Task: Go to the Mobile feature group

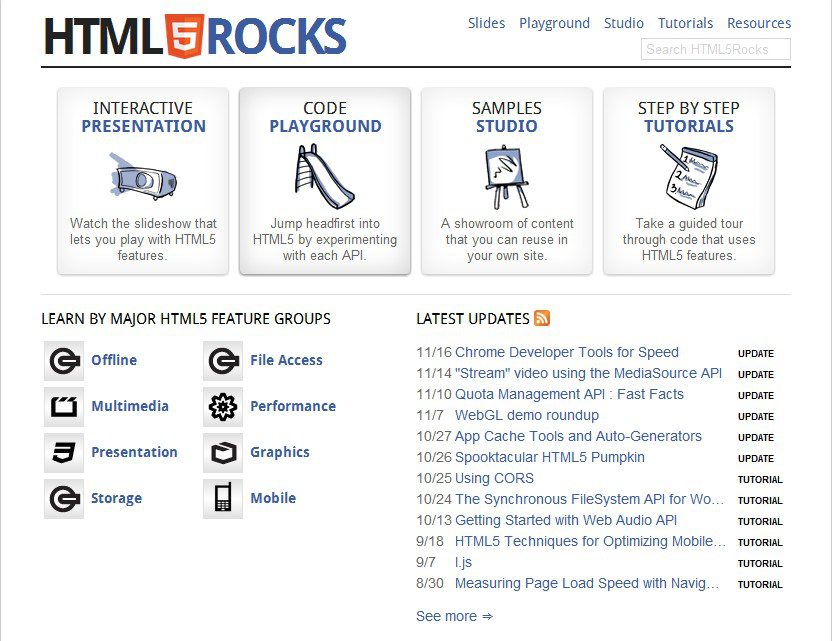Action: point(273,499)
